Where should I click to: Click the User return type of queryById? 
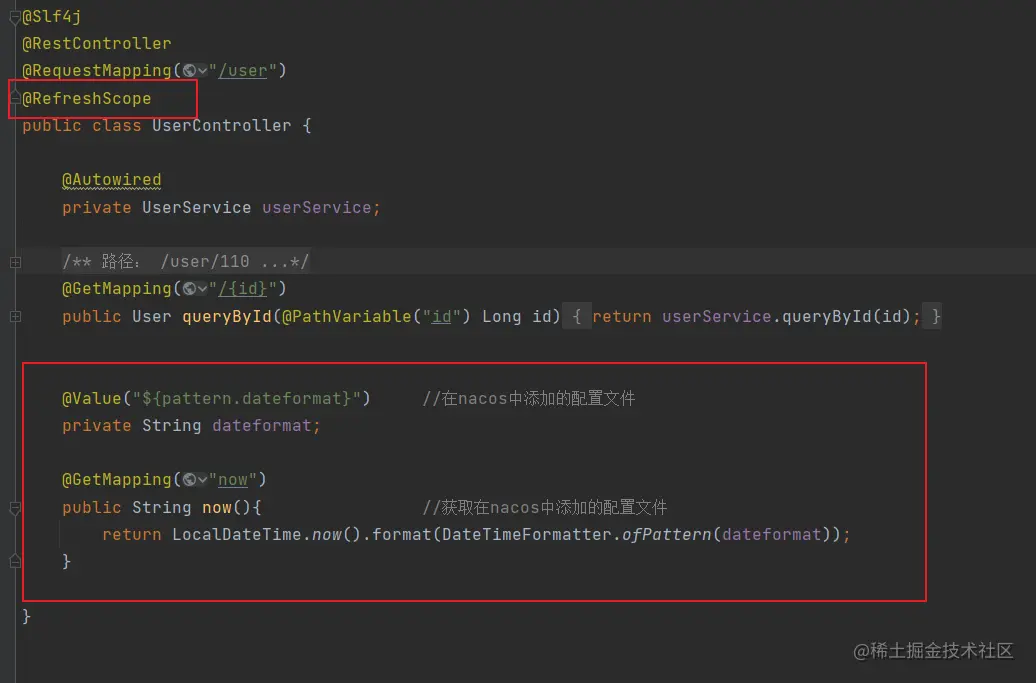(x=151, y=316)
